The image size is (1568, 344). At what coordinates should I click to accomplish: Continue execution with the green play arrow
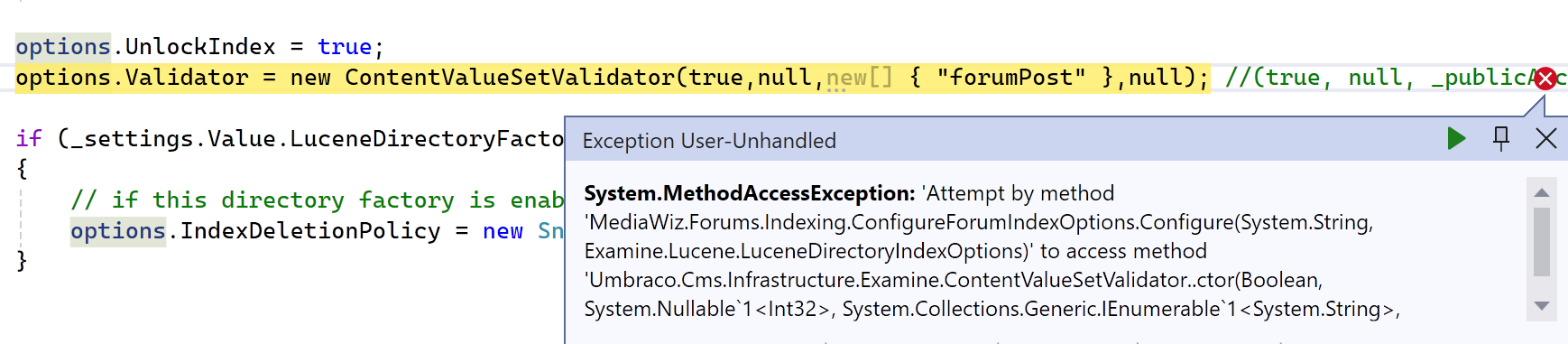1456,138
